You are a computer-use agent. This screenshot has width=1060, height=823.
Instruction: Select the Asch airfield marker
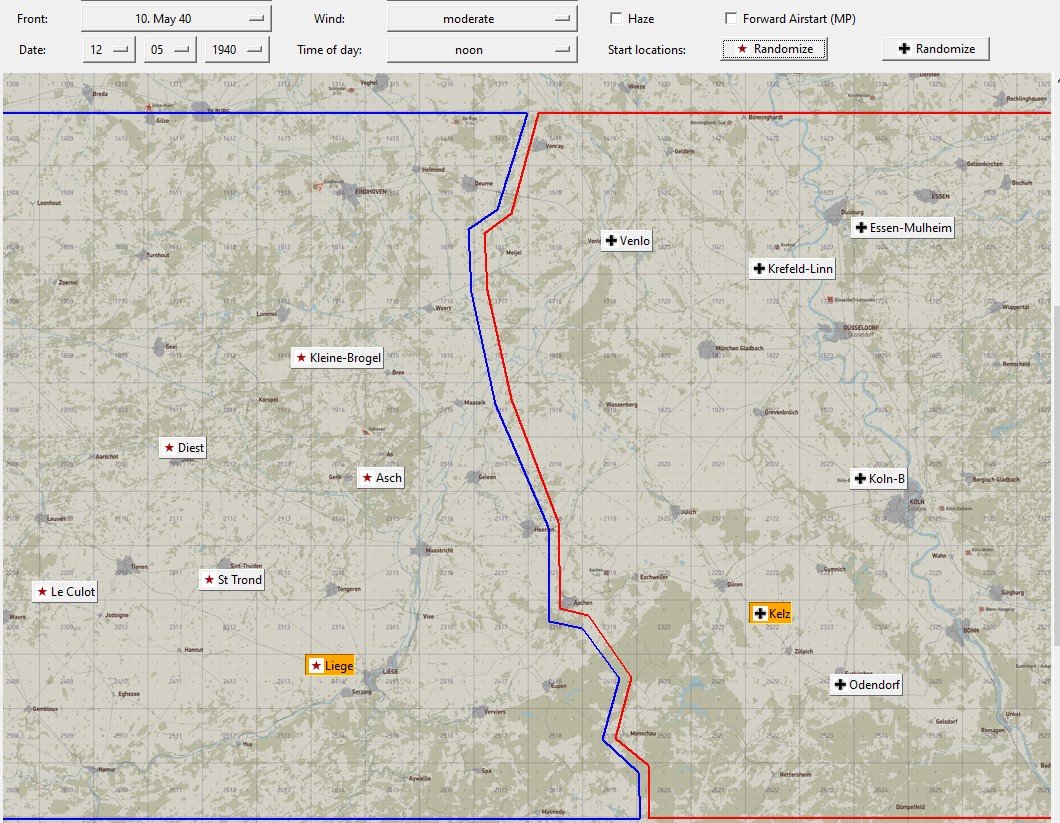click(381, 477)
